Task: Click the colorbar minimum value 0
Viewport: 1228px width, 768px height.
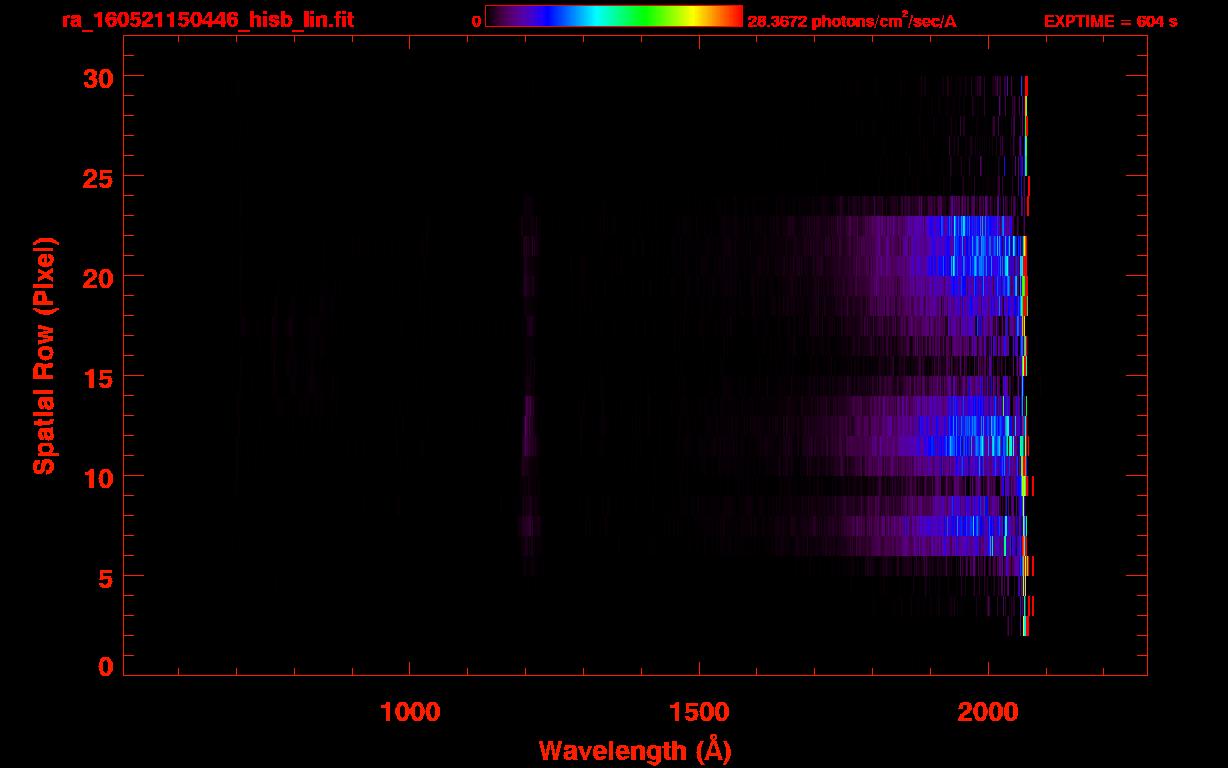Action: pyautogui.click(x=477, y=21)
